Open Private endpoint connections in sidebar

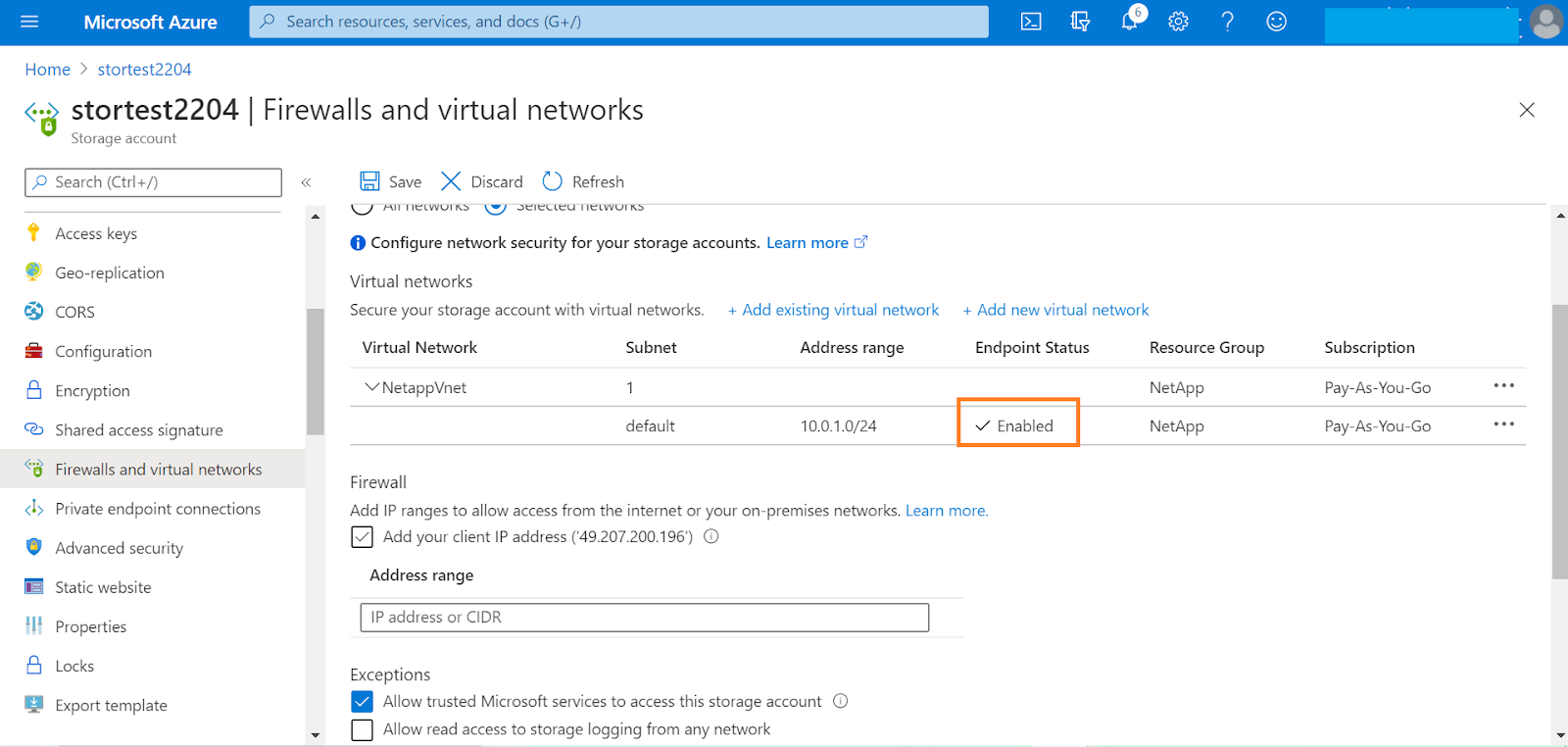click(x=158, y=509)
